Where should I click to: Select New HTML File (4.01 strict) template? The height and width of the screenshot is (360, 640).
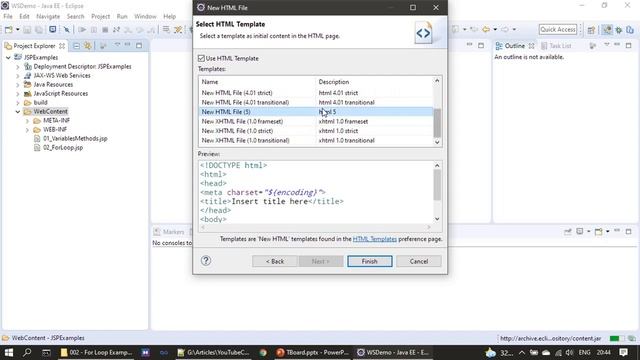(x=316, y=93)
